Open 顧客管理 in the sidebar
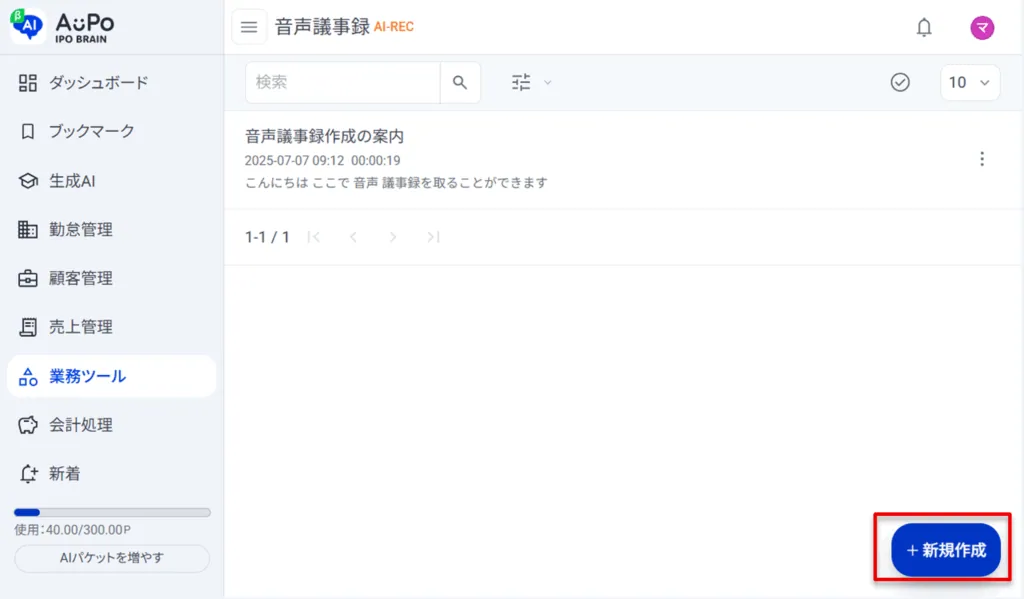 click(x=111, y=278)
